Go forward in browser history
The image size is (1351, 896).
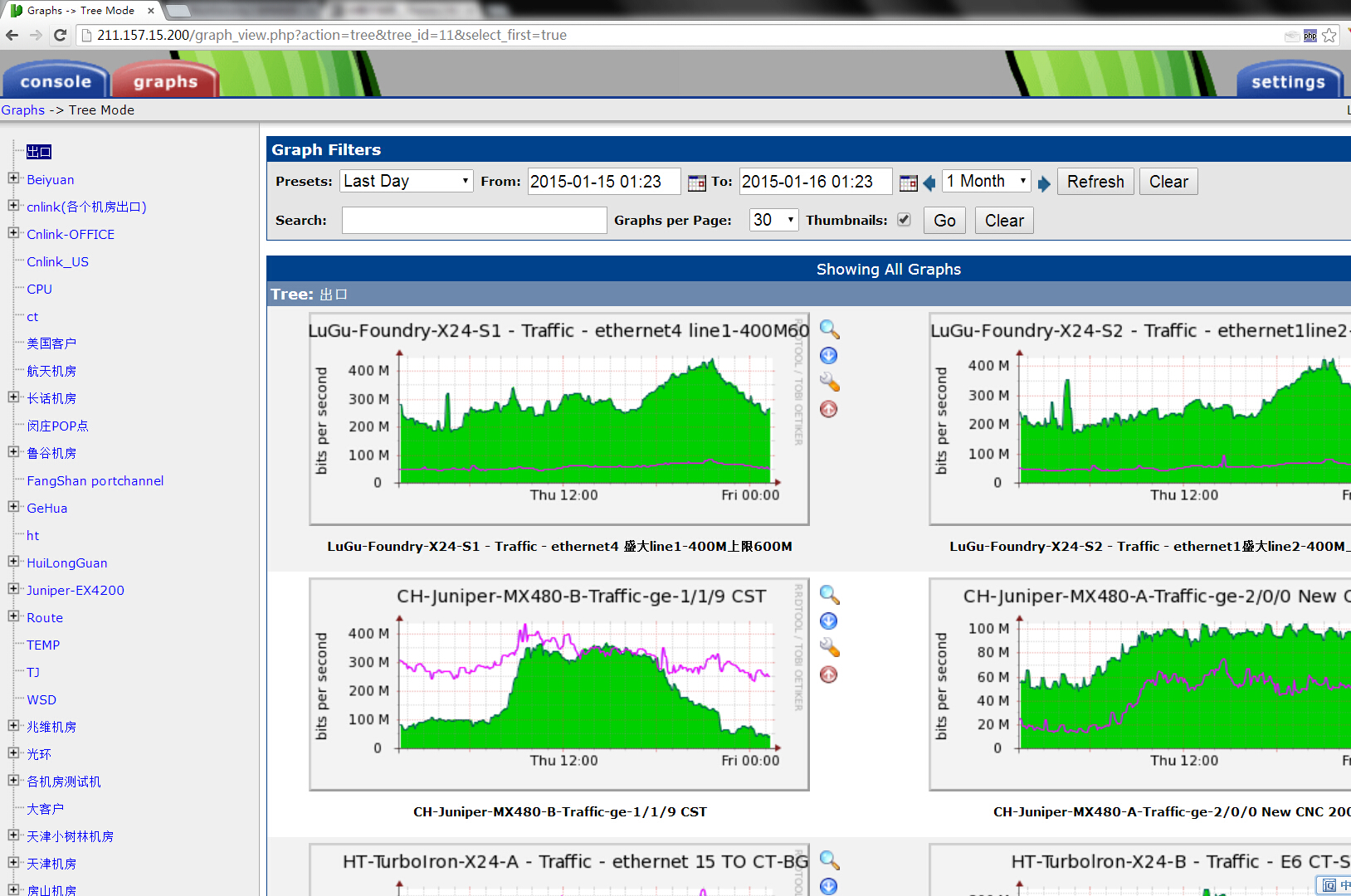[36, 35]
